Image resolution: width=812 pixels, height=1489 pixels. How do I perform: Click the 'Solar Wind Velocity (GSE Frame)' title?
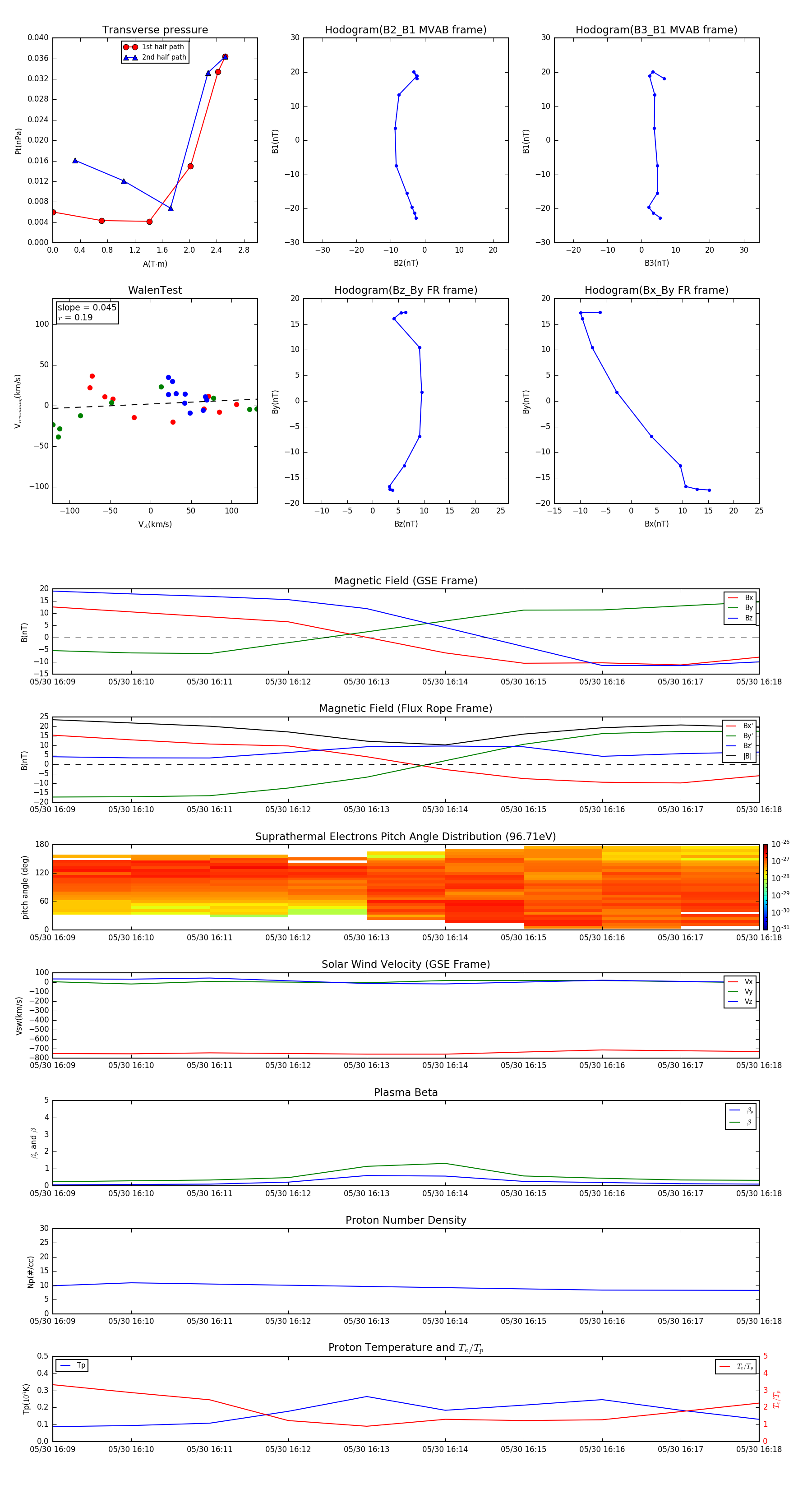tap(406, 964)
